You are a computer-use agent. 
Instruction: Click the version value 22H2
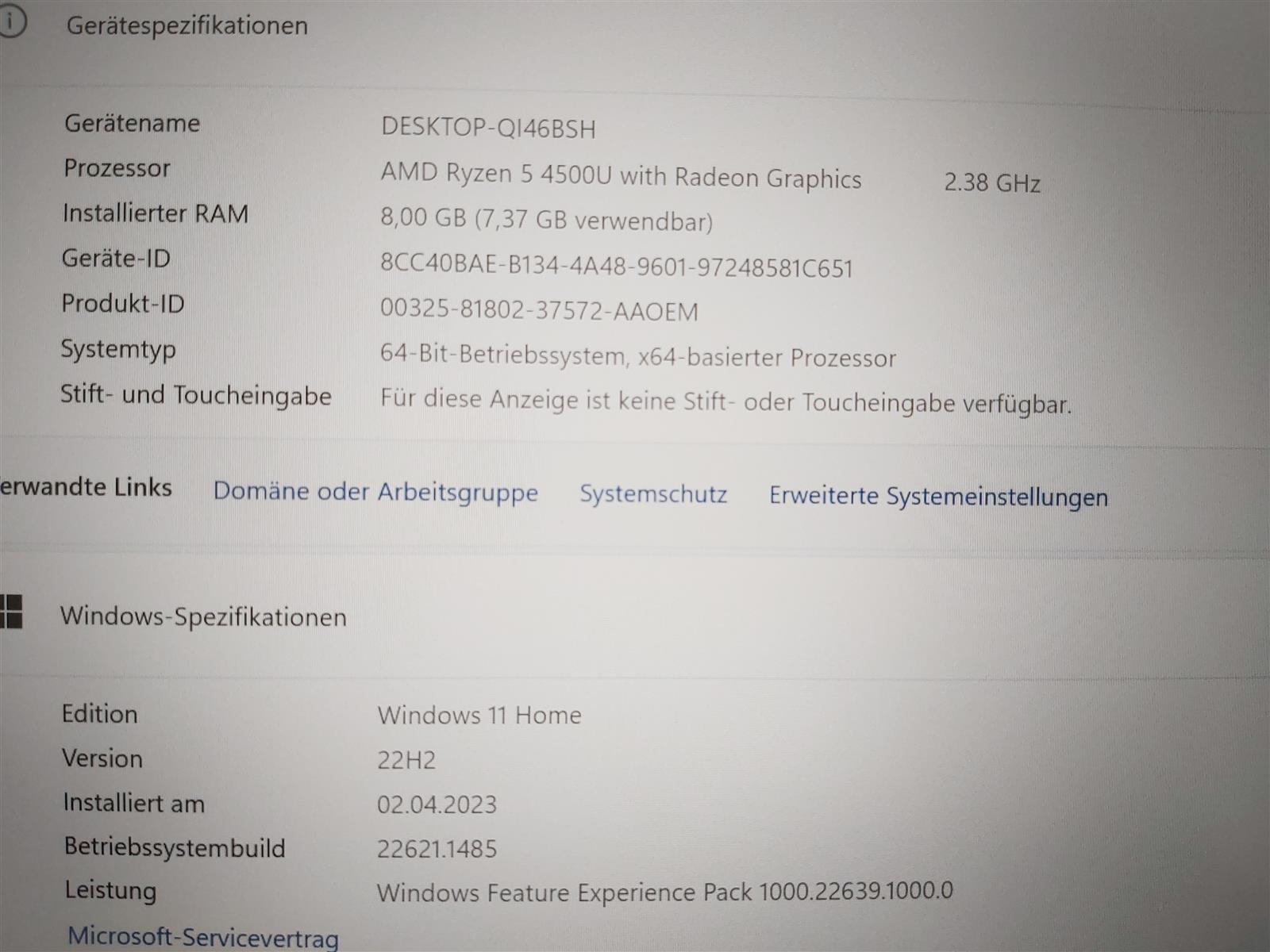(x=406, y=760)
